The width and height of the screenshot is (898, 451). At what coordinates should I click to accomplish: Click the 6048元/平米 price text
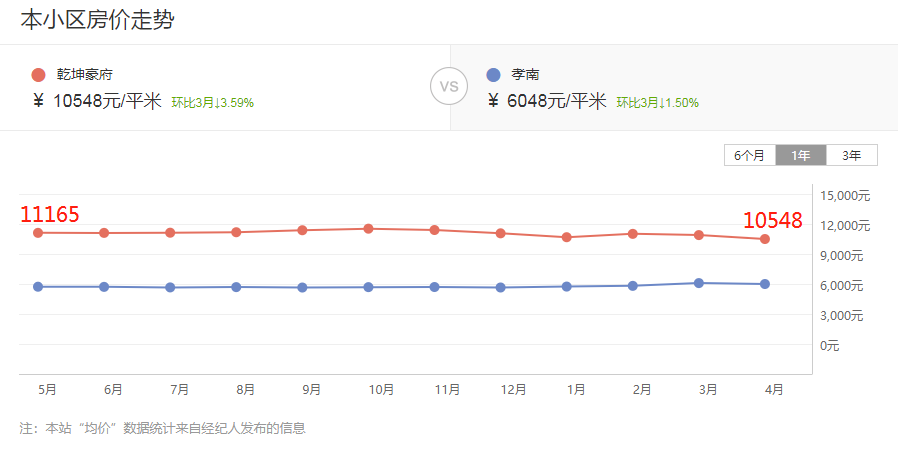coord(559,101)
